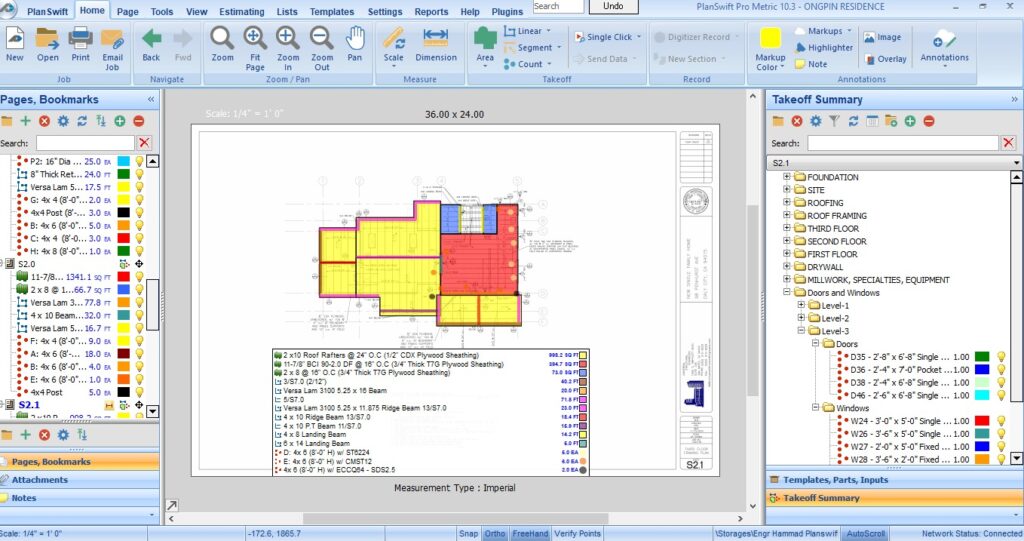This screenshot has height=541, width=1024.
Task: Toggle the lightbulb for W24 window item
Action: 1001,421
